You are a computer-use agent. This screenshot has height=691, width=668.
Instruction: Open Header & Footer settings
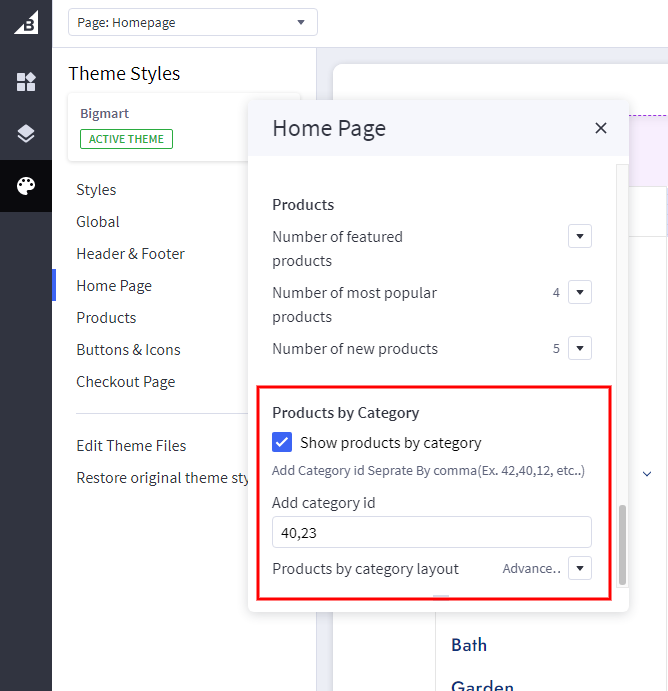tap(130, 254)
